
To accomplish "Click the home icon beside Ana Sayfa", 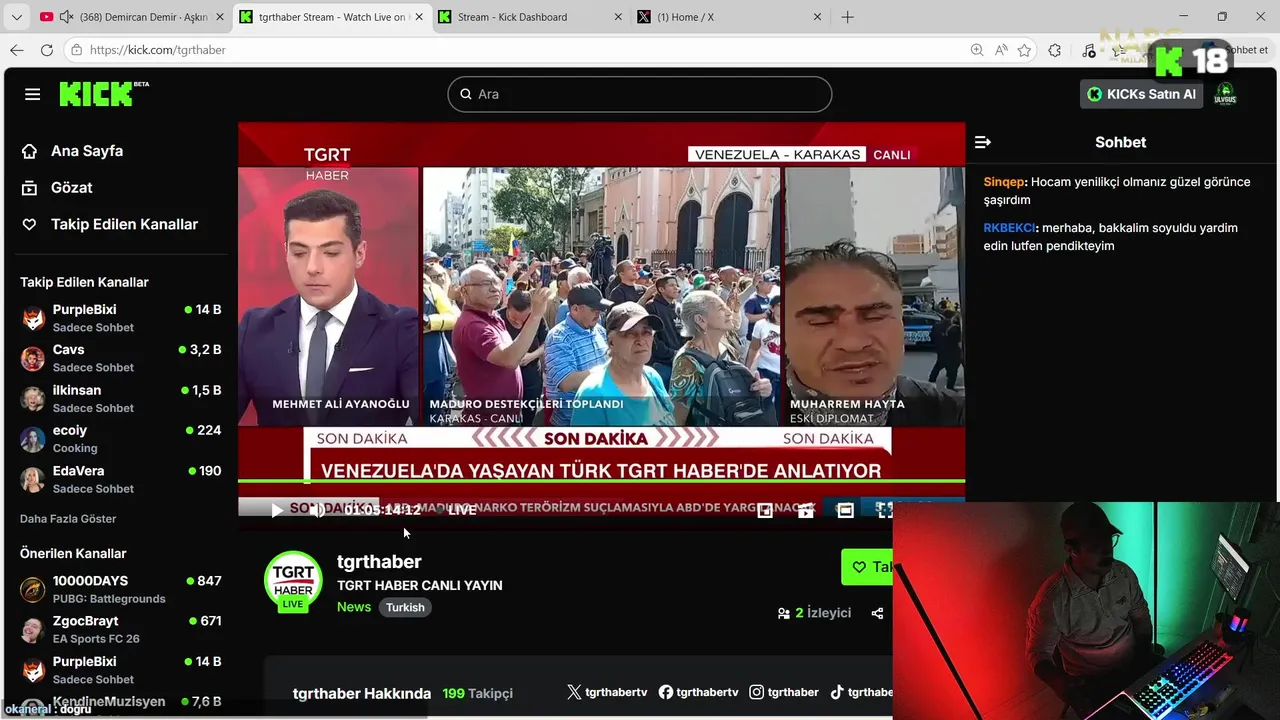I will pos(29,151).
